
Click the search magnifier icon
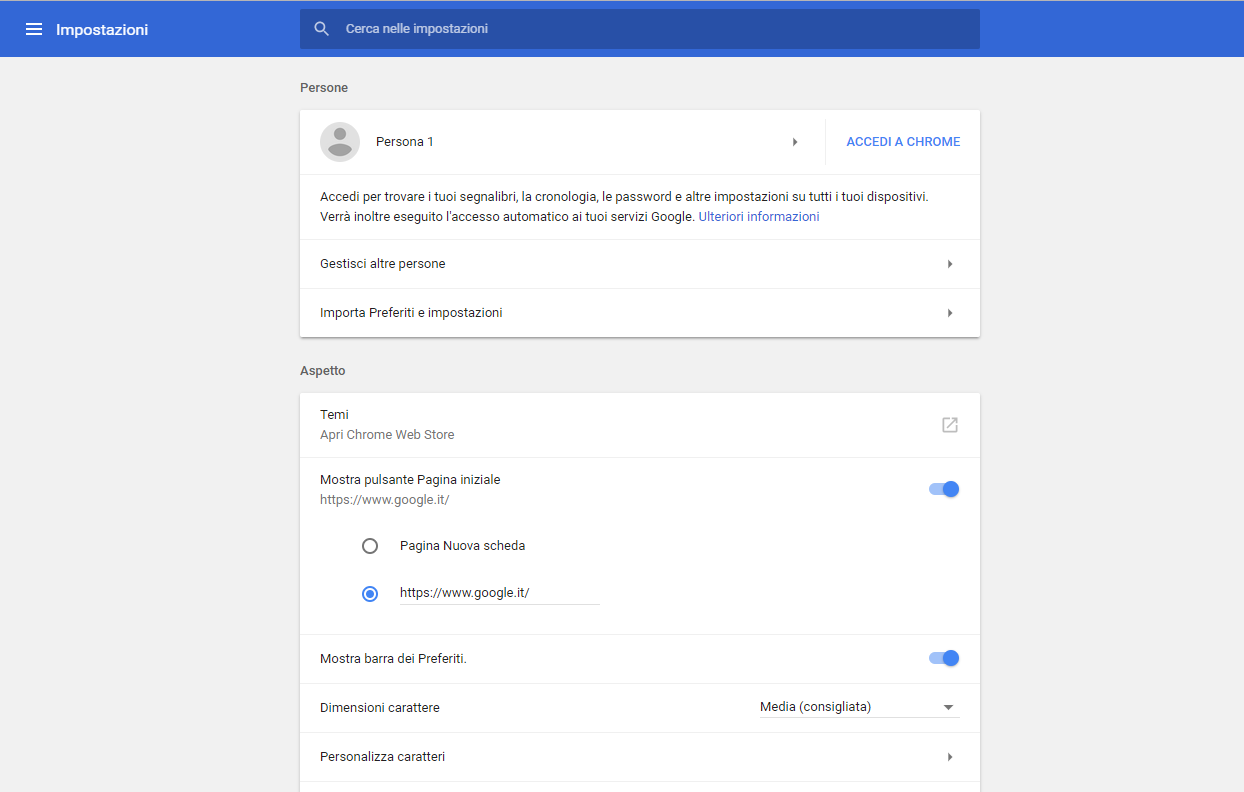(x=321, y=29)
